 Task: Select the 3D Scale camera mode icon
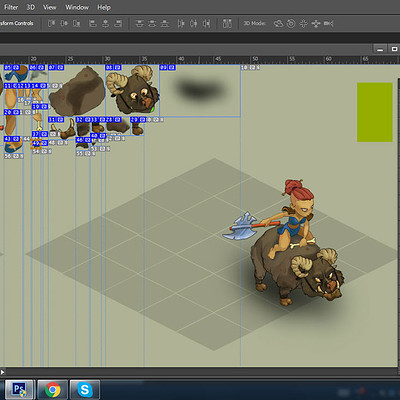point(328,23)
